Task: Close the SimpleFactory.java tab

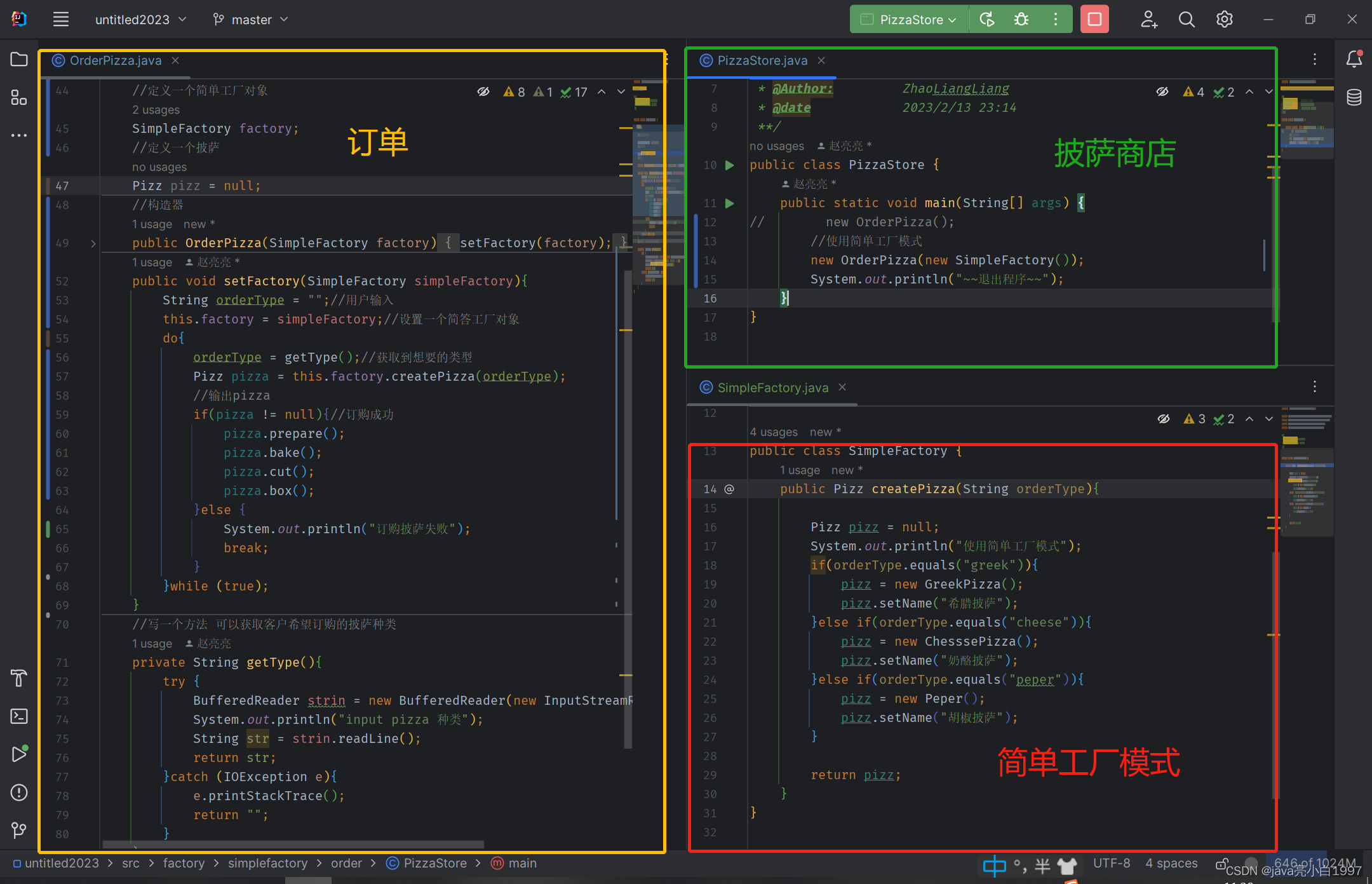Action: (842, 387)
